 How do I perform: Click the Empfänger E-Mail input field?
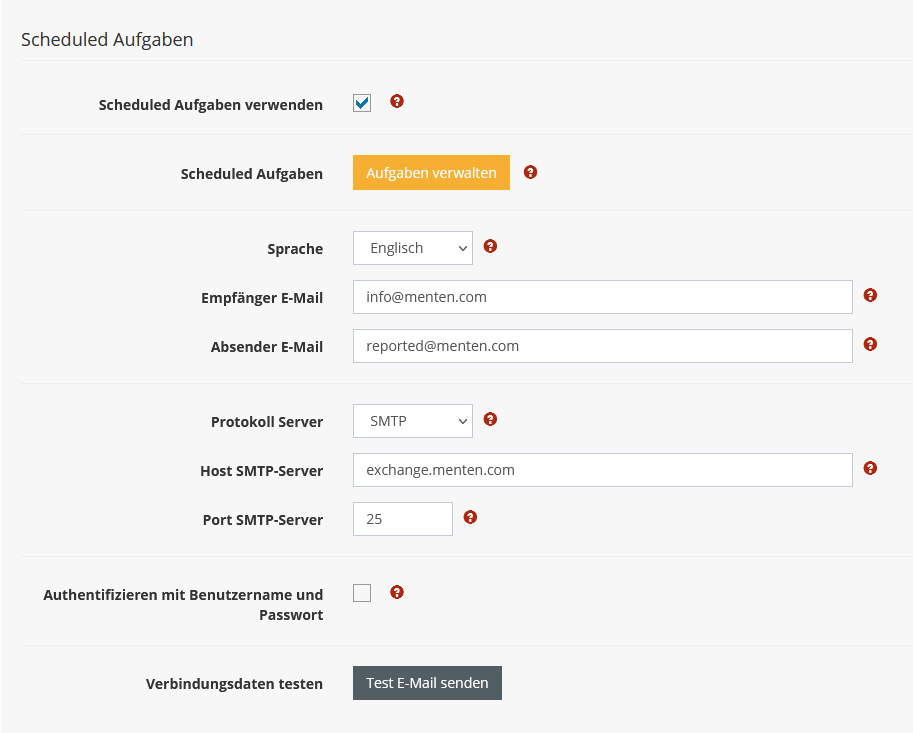pos(602,297)
